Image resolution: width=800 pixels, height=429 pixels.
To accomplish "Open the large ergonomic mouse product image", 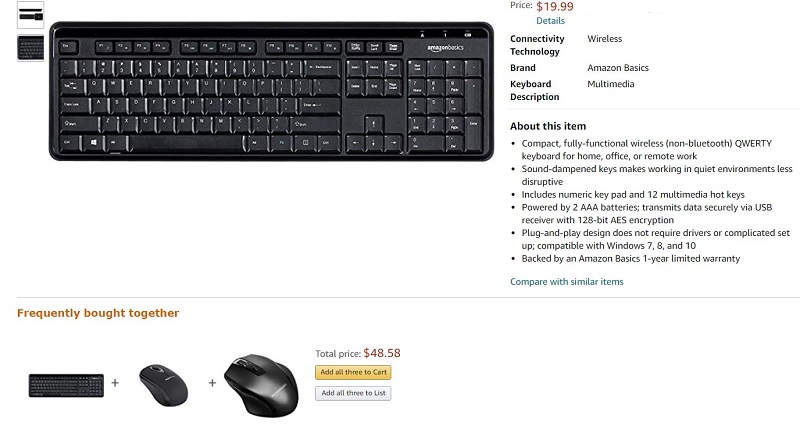I will click(261, 386).
